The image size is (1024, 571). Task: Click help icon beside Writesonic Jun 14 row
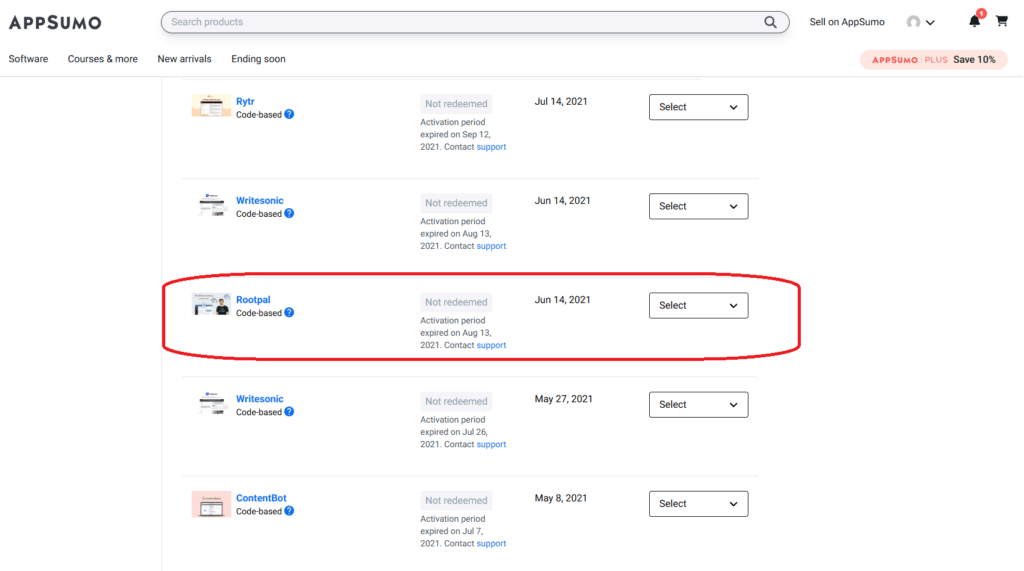[x=289, y=214]
